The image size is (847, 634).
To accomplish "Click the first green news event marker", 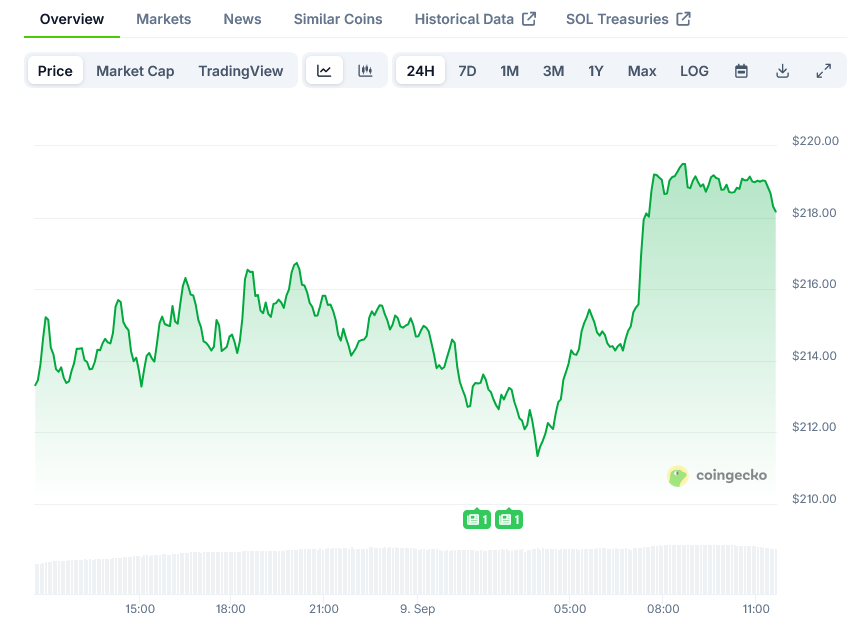I will (477, 519).
